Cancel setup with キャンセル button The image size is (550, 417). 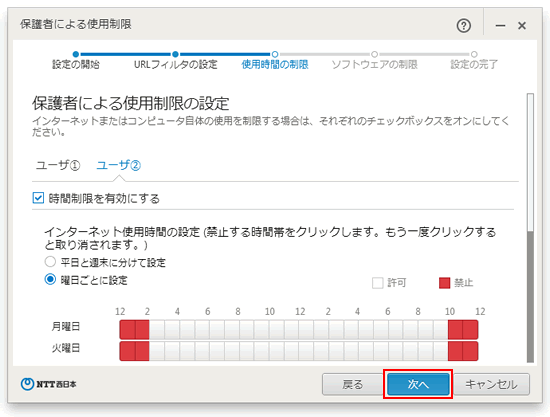(491, 384)
